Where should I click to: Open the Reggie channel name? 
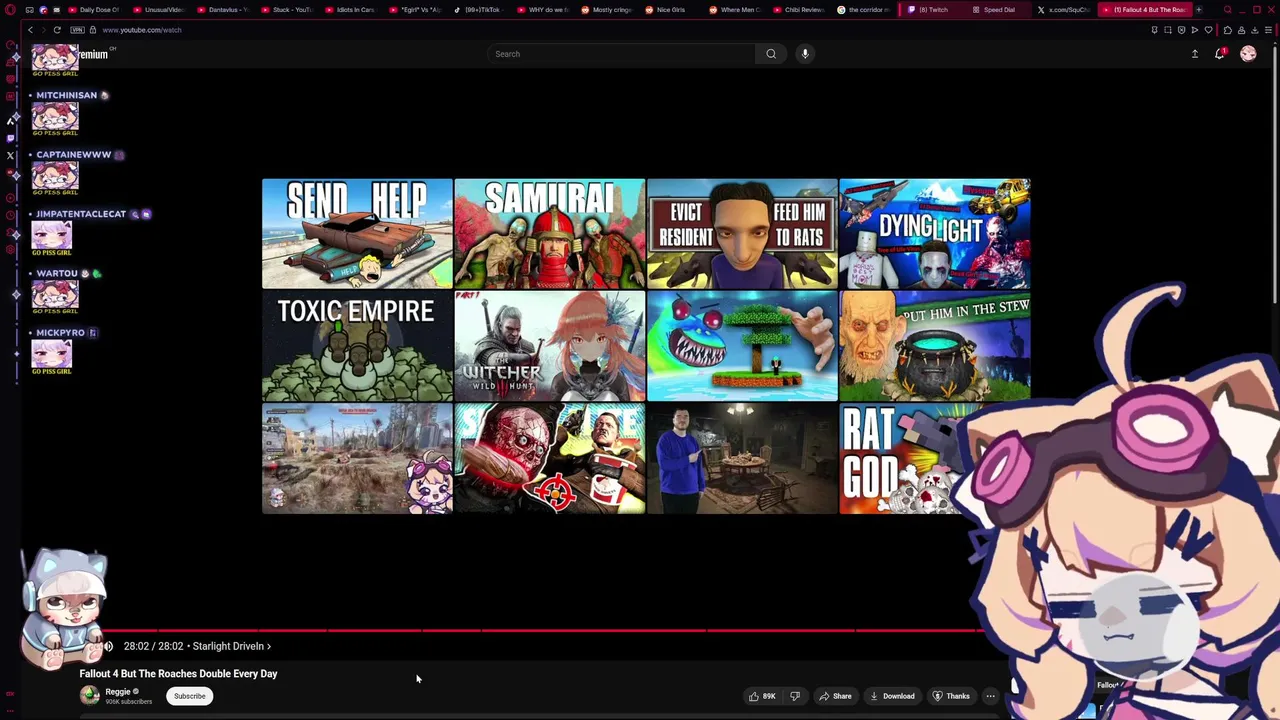coord(118,691)
